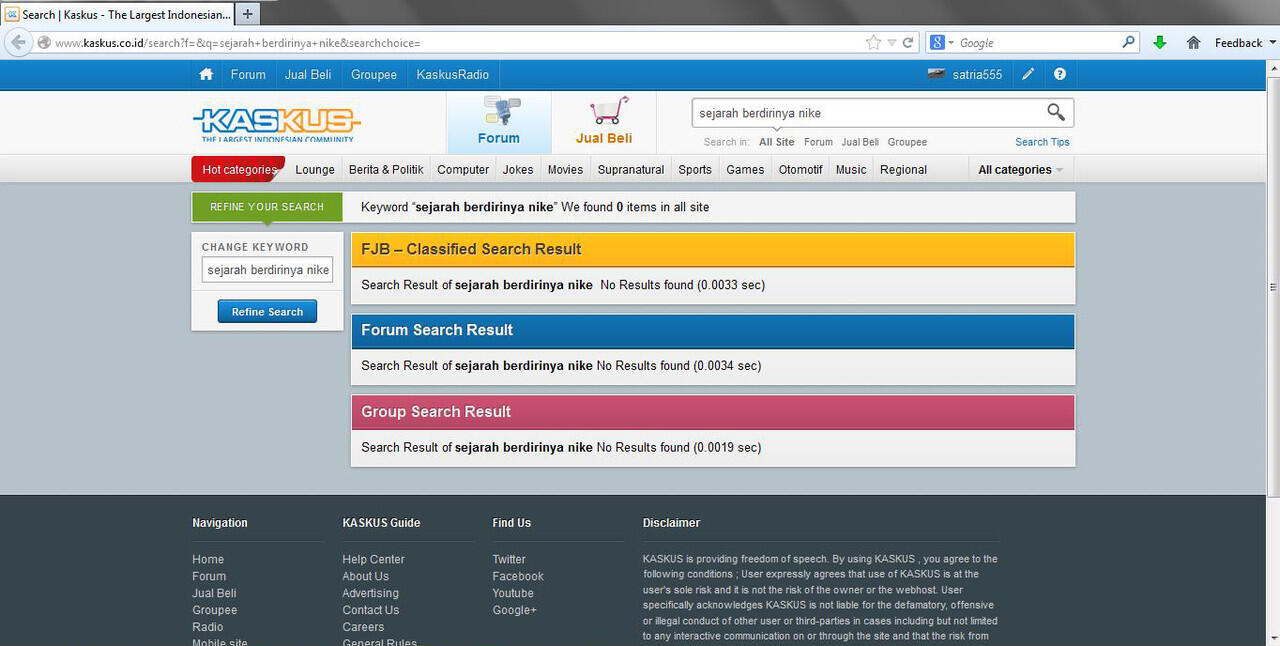Image resolution: width=1280 pixels, height=646 pixels.
Task: Open the Jual Beli large tab
Action: pyautogui.click(x=604, y=123)
